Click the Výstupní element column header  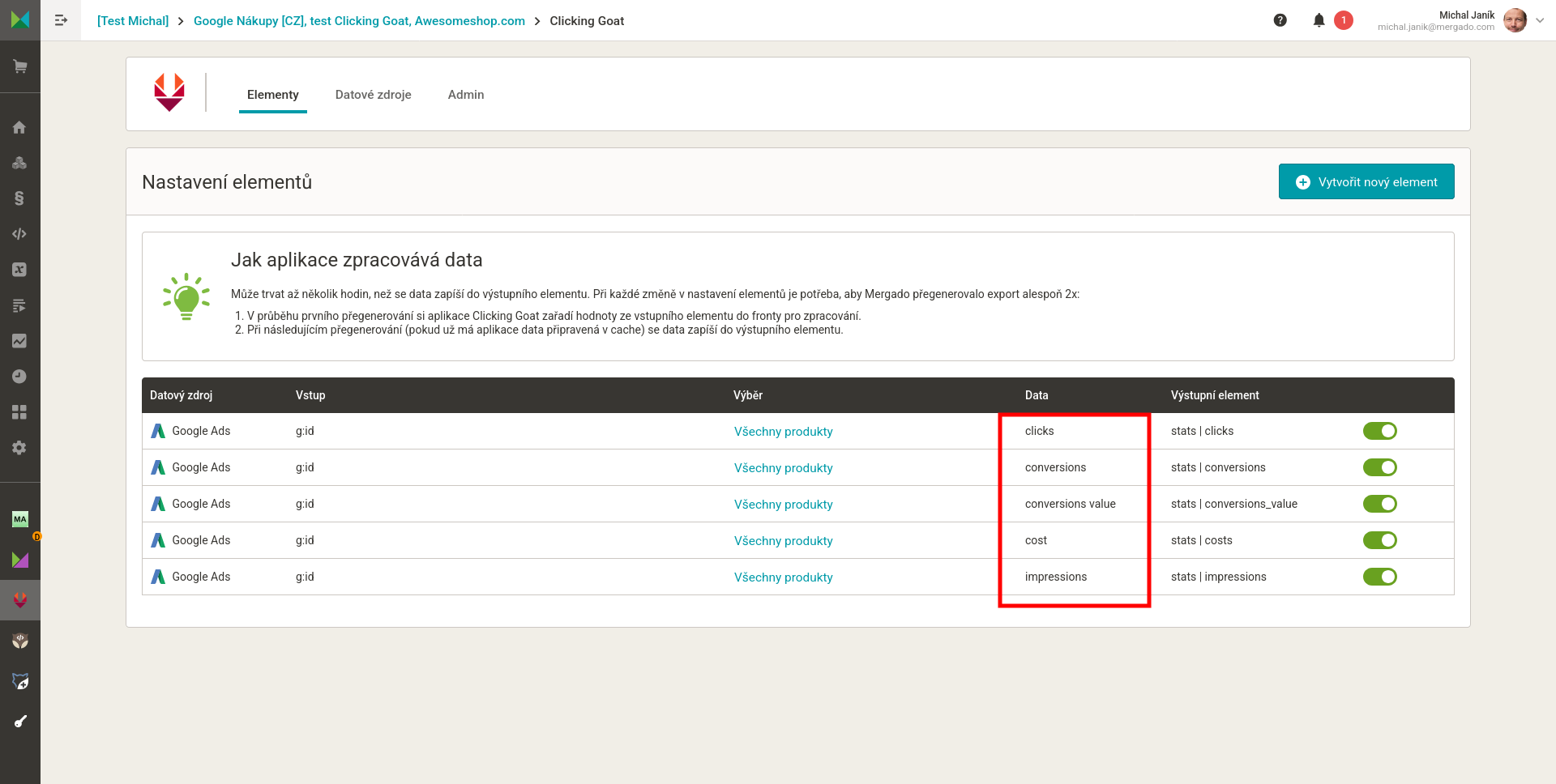tap(1215, 395)
